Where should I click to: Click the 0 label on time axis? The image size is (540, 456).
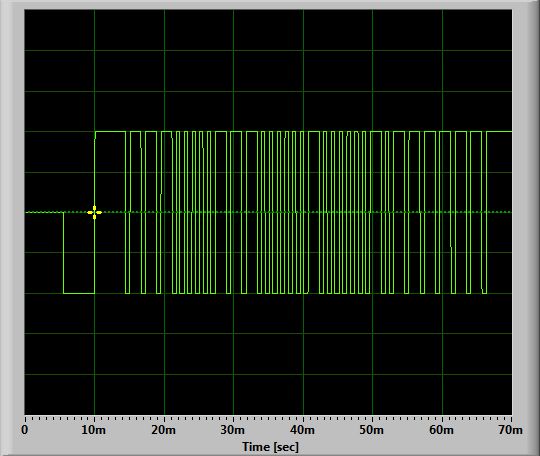pos(25,430)
